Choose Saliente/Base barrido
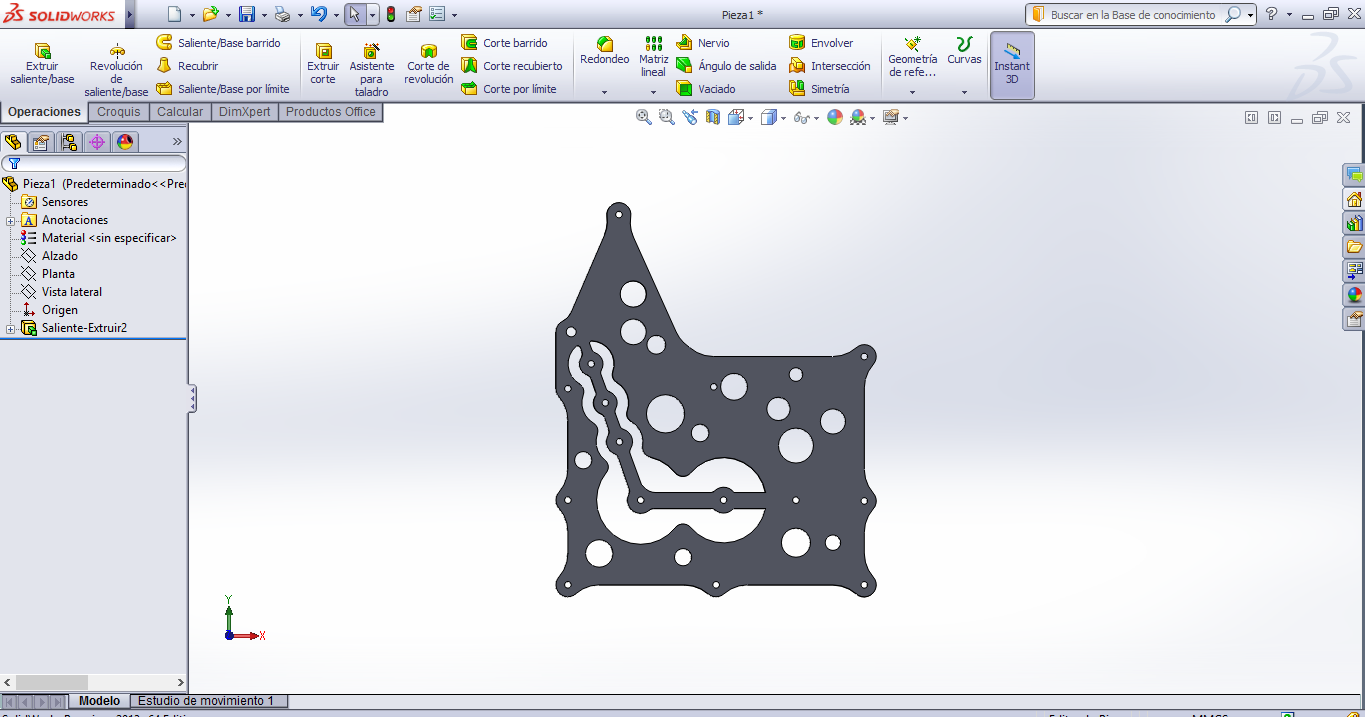Image resolution: width=1365 pixels, height=717 pixels. pos(218,43)
